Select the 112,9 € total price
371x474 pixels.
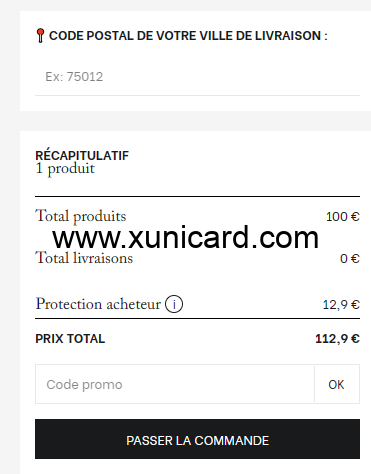pos(337,339)
